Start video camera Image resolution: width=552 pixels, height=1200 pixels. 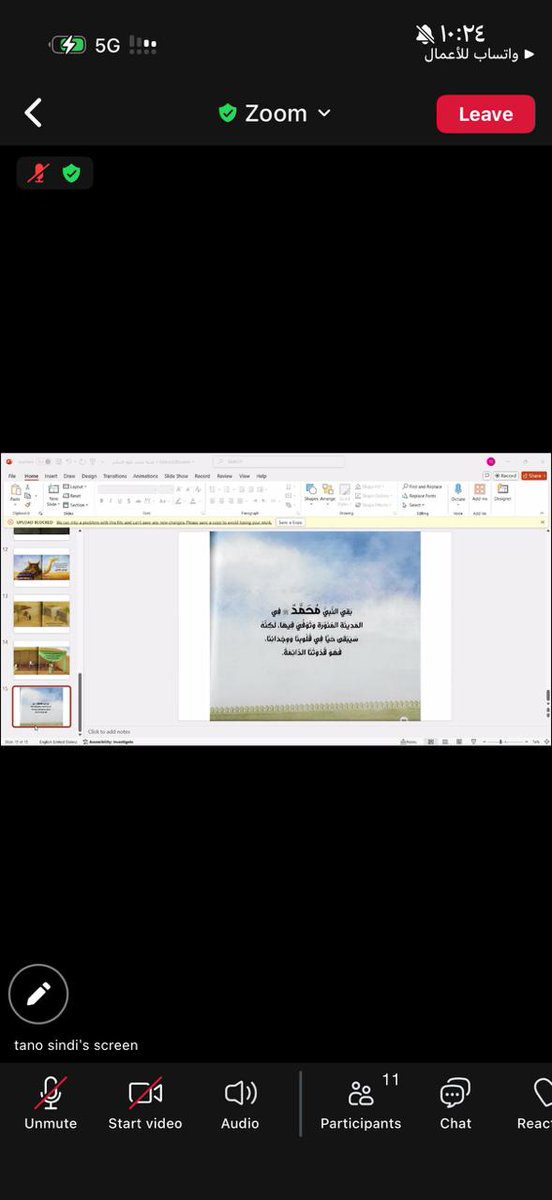[x=145, y=1104]
